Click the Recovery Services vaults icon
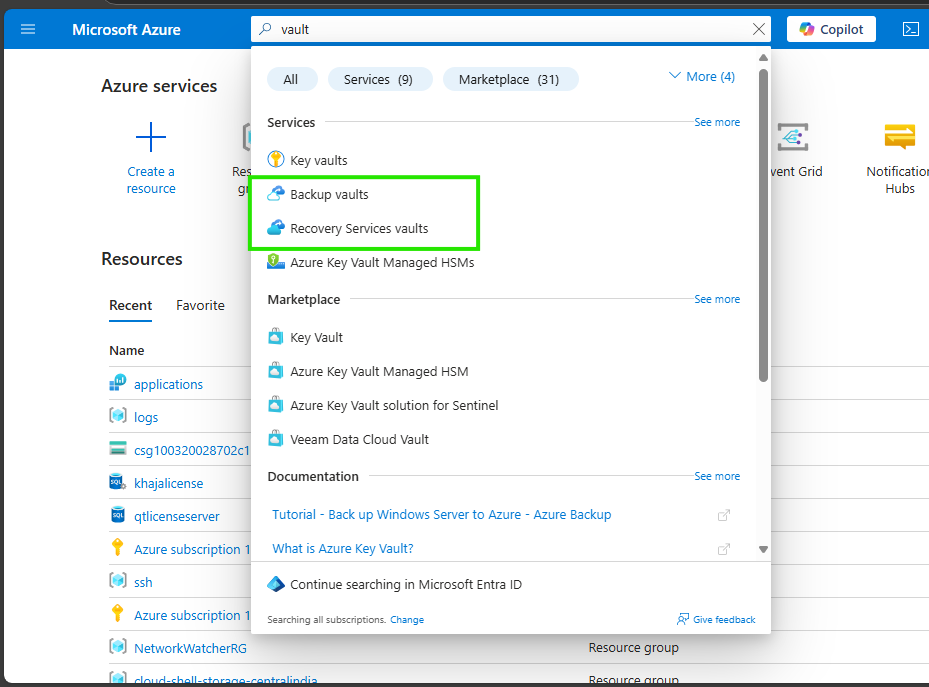This screenshot has height=687, width=929. (x=276, y=228)
